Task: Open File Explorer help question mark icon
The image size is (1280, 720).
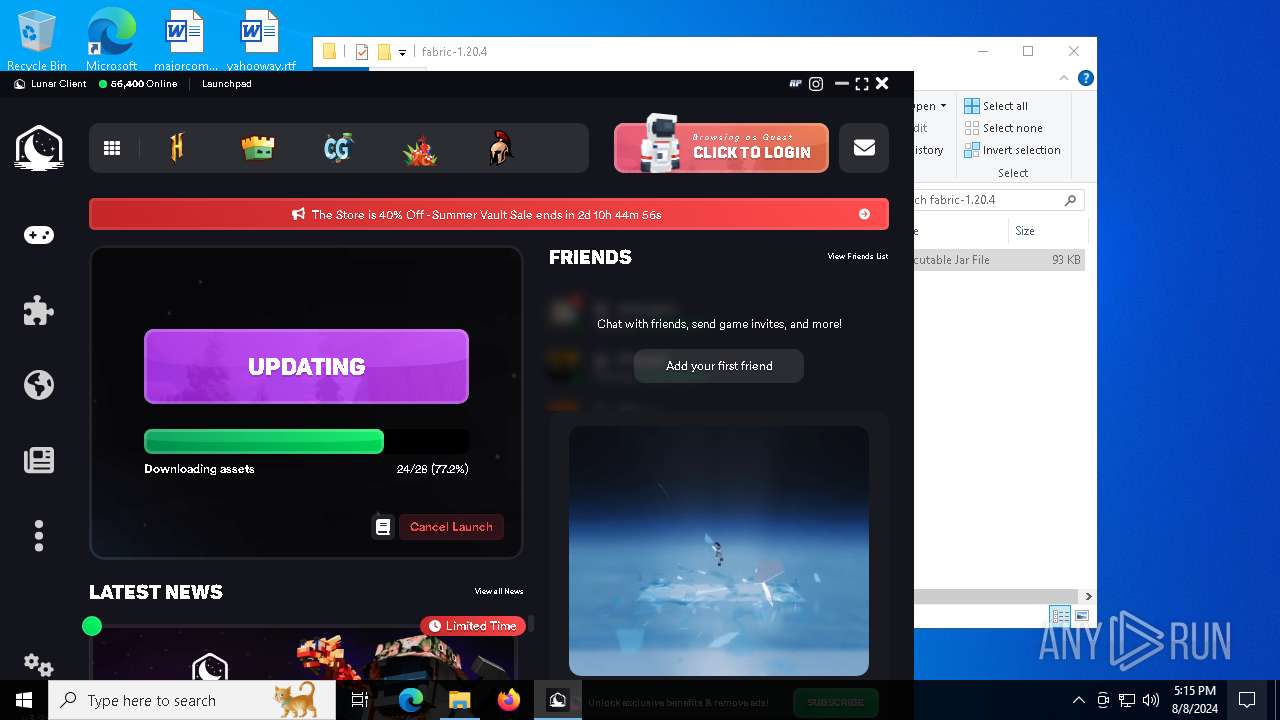Action: pos(1085,78)
